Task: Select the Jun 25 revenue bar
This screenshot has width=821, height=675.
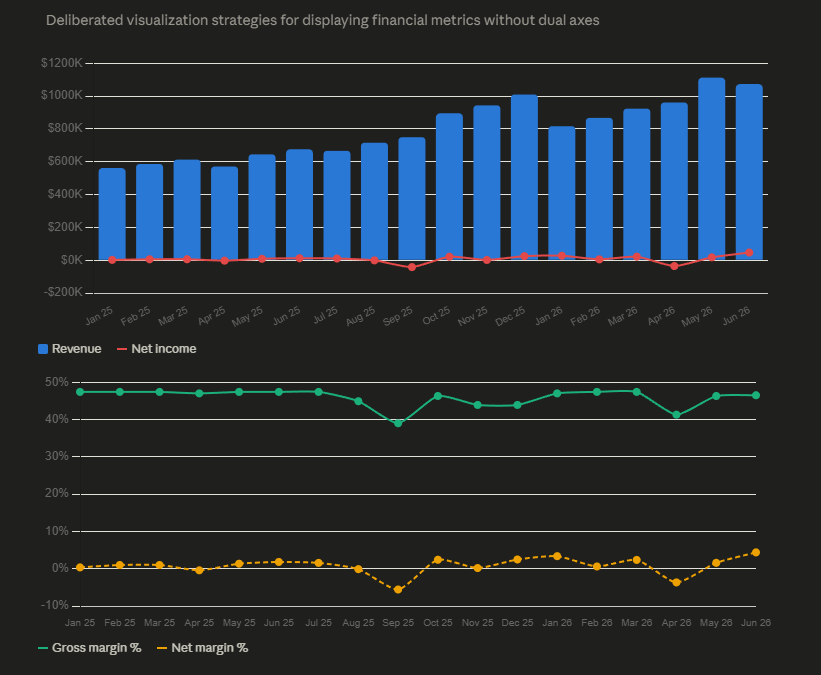Action: pos(299,205)
